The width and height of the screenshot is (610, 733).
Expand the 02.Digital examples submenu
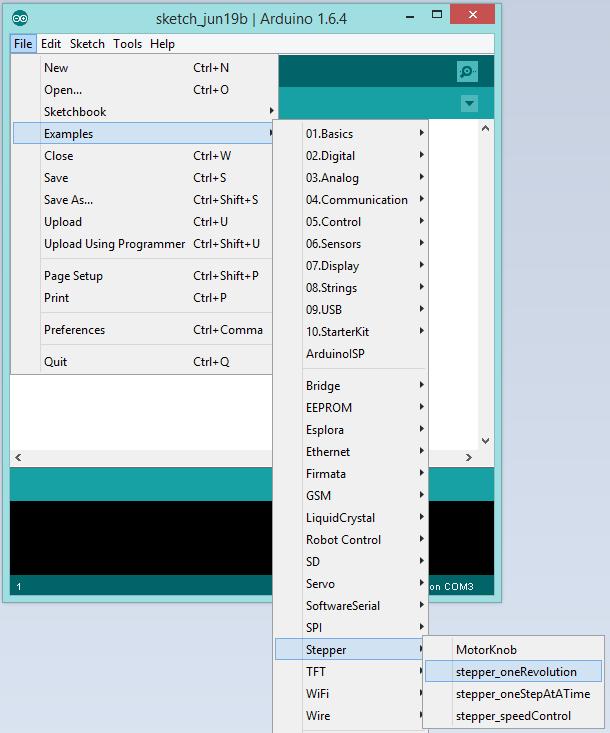point(351,156)
